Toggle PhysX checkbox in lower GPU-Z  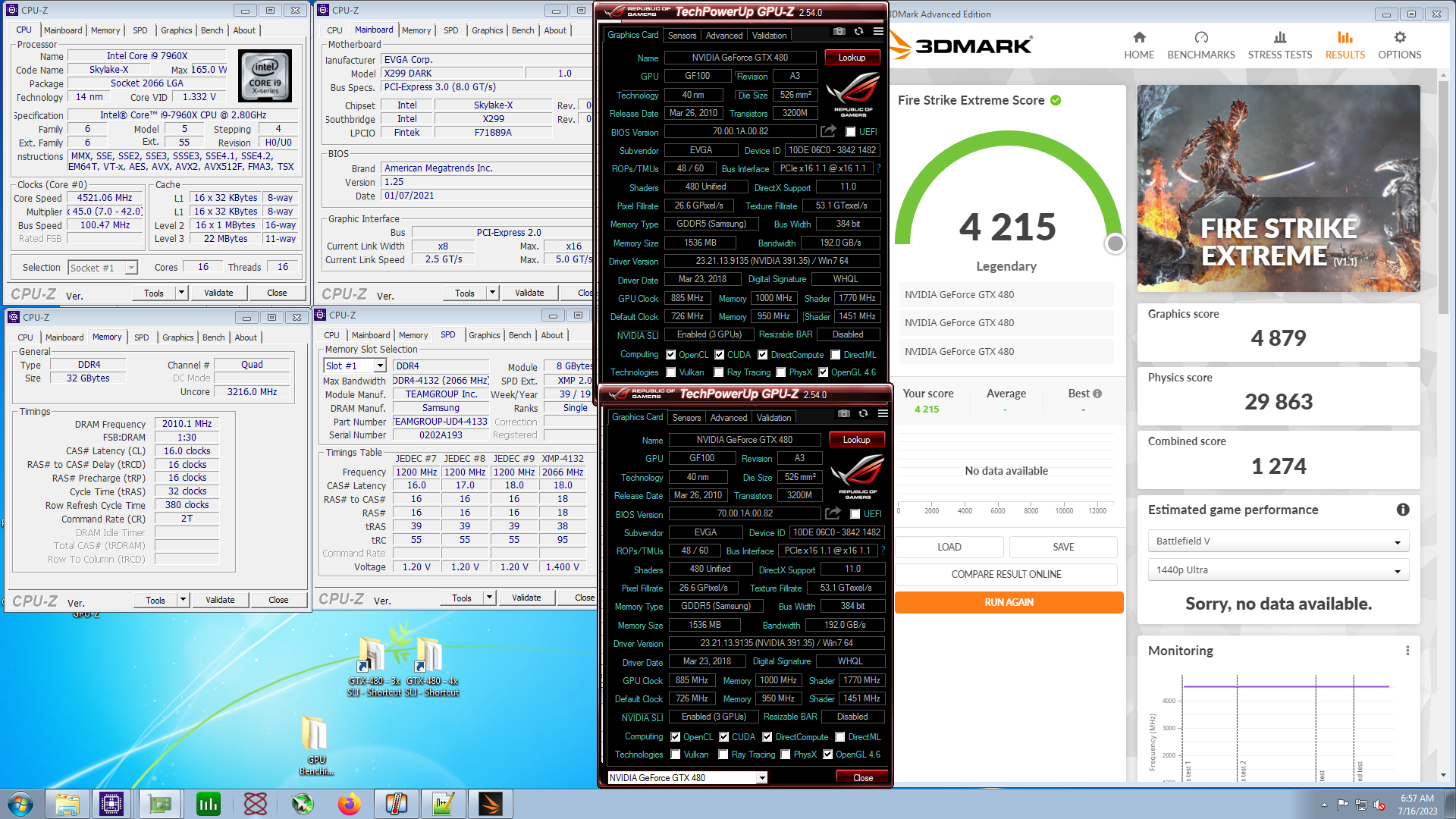786,755
